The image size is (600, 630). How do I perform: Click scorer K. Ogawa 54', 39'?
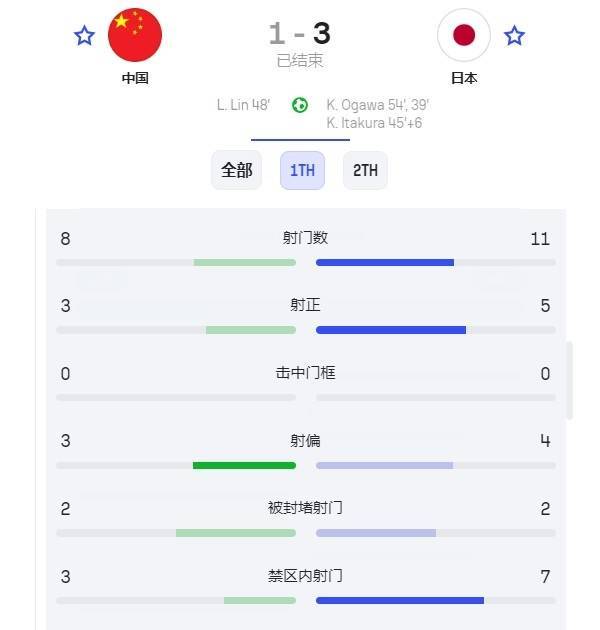[x=377, y=104]
